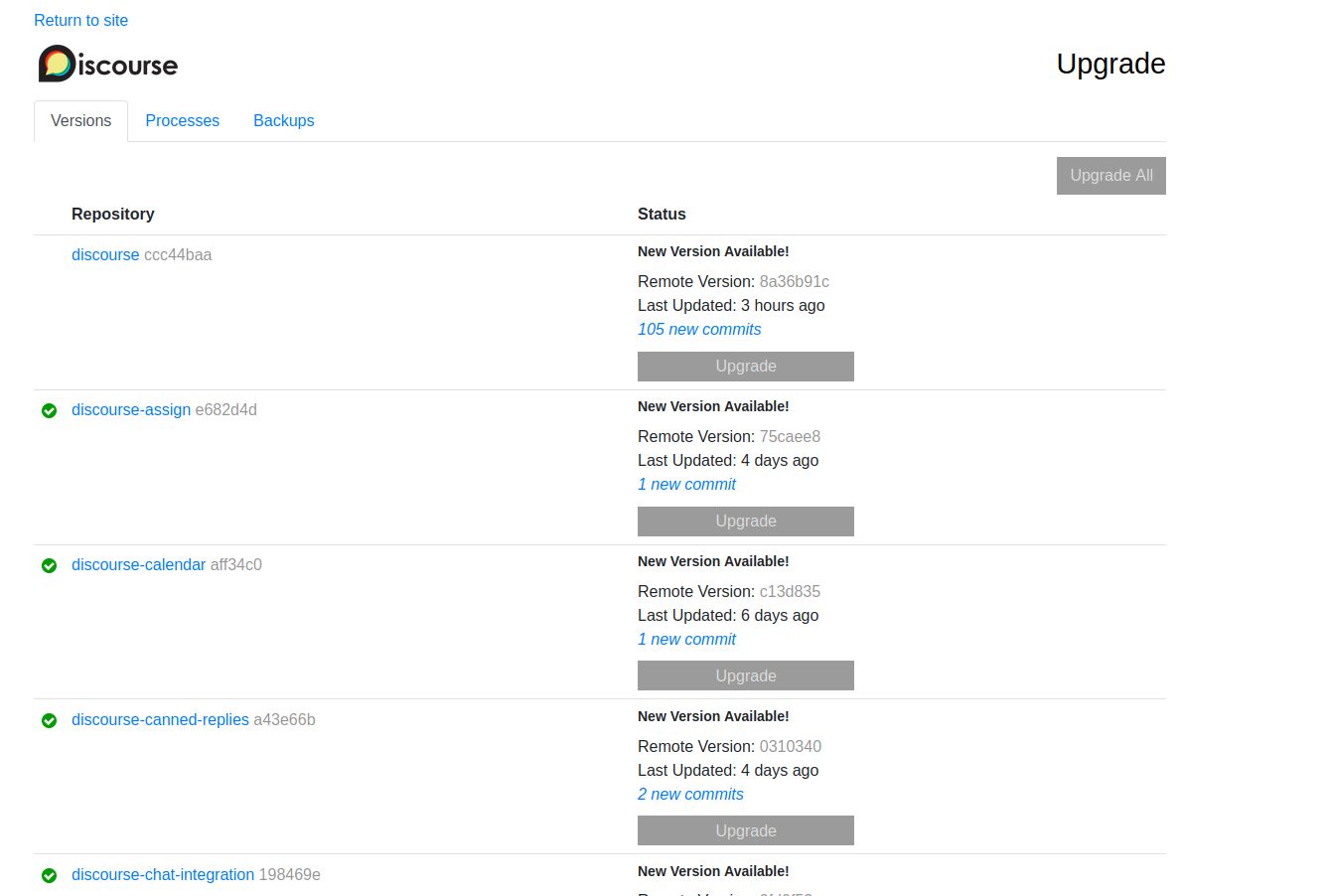This screenshot has width=1329, height=896.
Task: Open the Backups tab
Action: (283, 120)
